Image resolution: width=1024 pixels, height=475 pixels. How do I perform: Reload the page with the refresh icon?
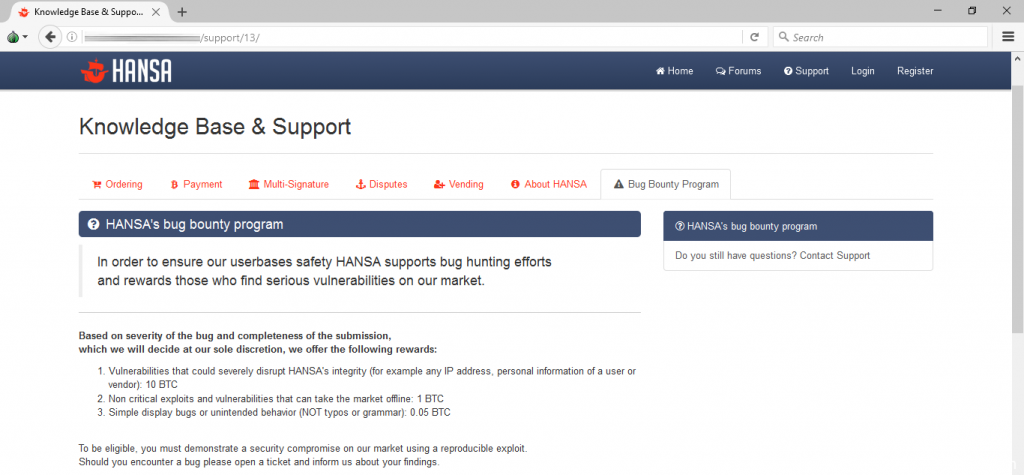(x=754, y=37)
